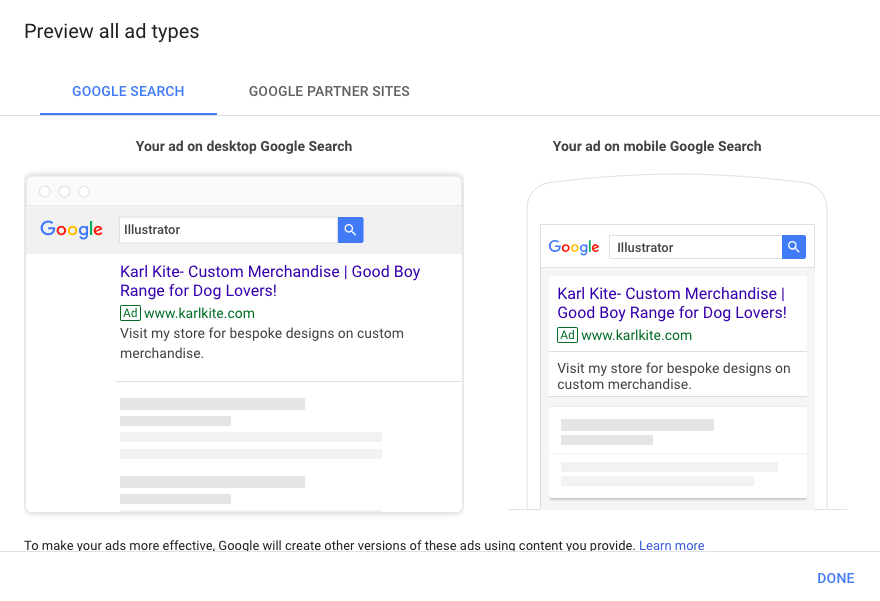Click the green Ad badge in mobile ad
The height and width of the screenshot is (601, 880).
pyautogui.click(x=567, y=335)
